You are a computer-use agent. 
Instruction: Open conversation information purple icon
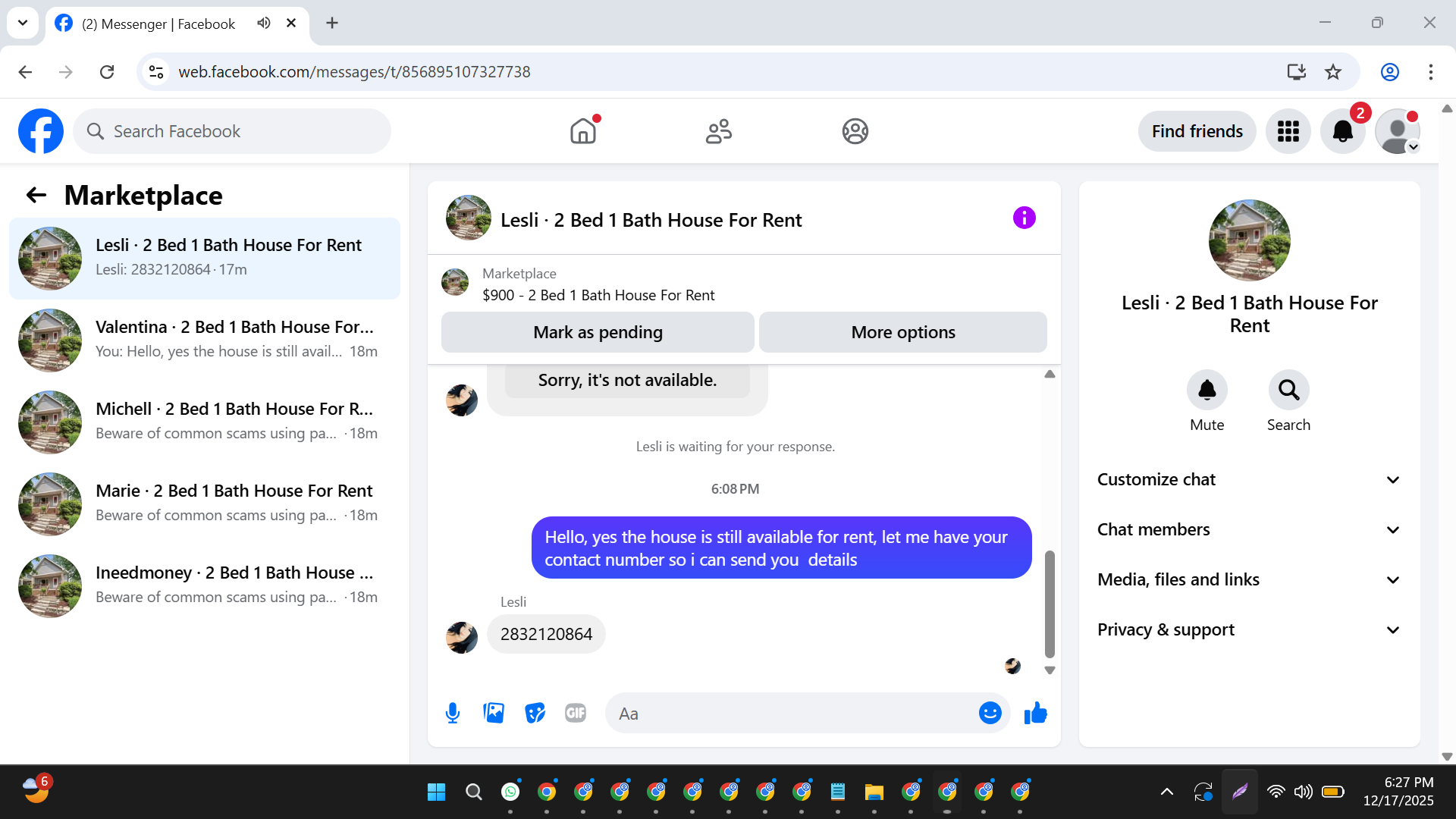1024,218
